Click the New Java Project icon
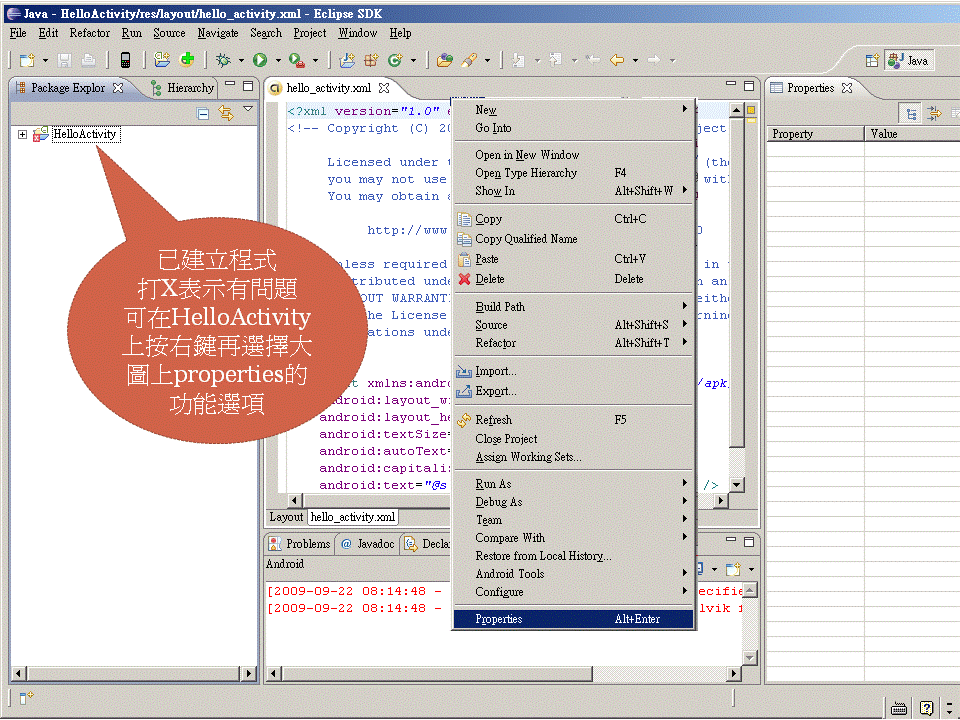 tap(347, 60)
